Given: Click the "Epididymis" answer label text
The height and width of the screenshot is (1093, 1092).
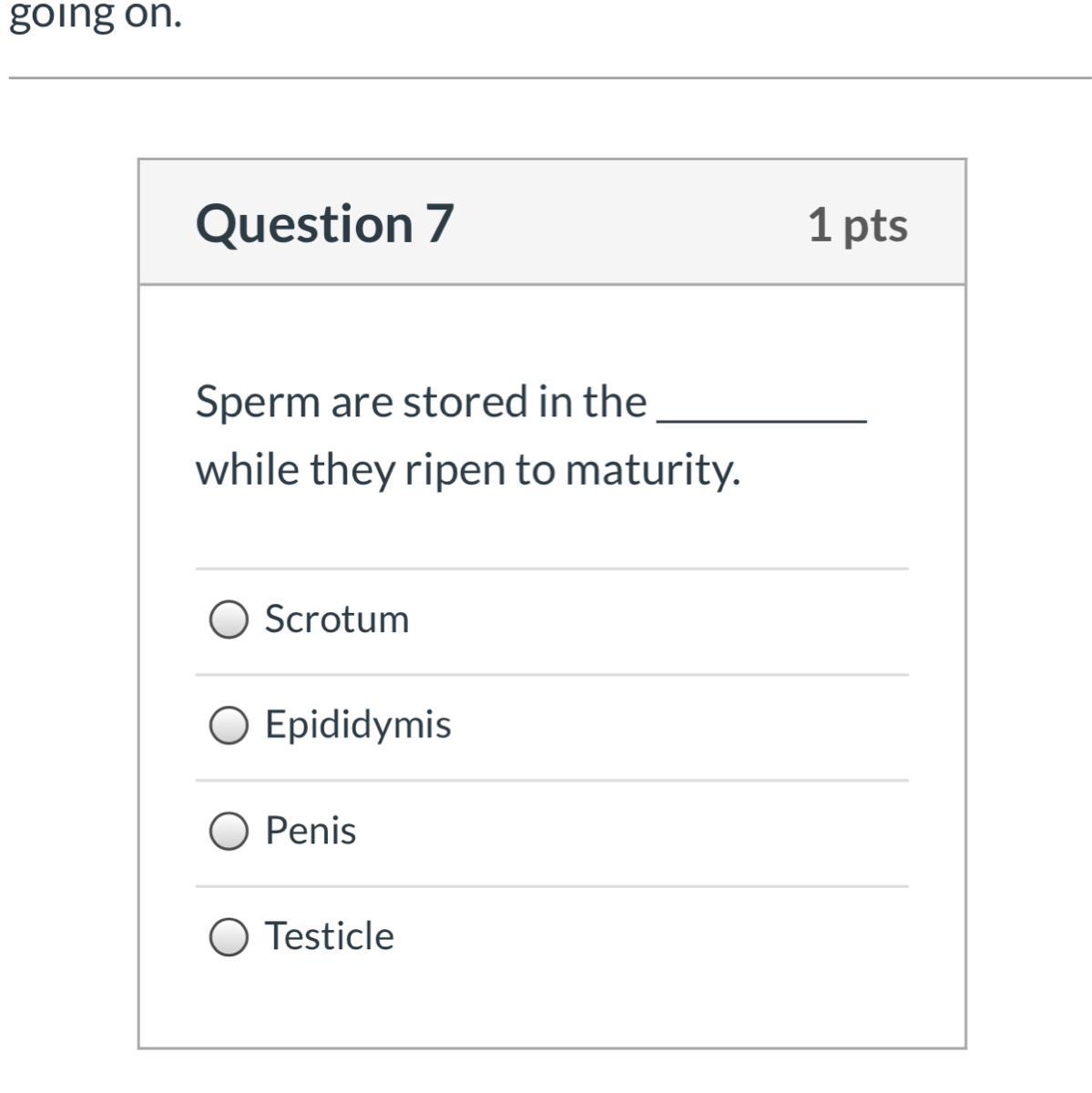Looking at the screenshot, I should [358, 725].
